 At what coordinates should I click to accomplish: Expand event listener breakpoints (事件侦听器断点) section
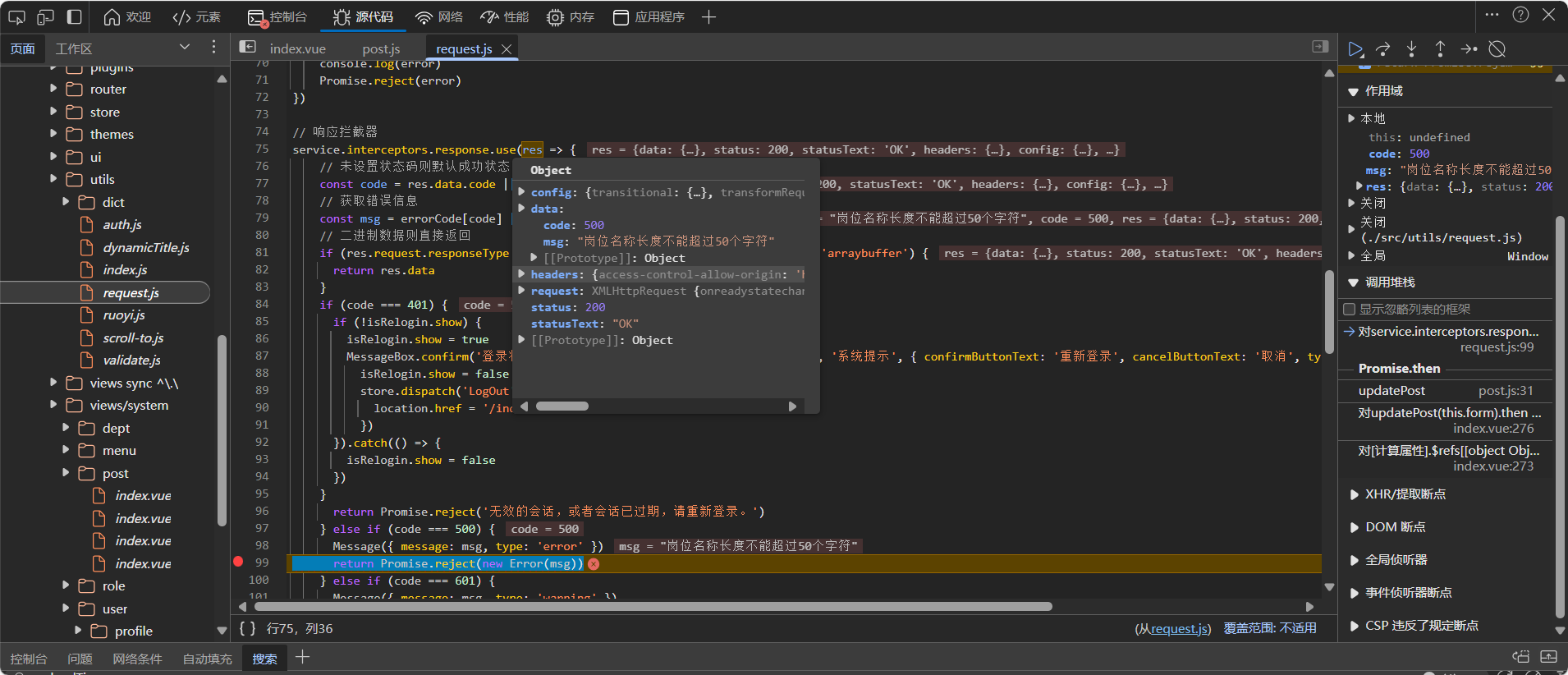pyautogui.click(x=1355, y=593)
